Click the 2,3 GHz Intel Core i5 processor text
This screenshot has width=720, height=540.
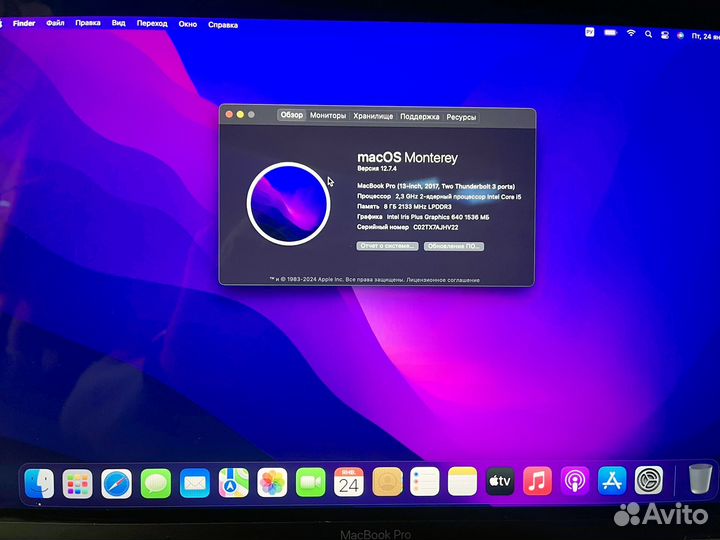(458, 197)
